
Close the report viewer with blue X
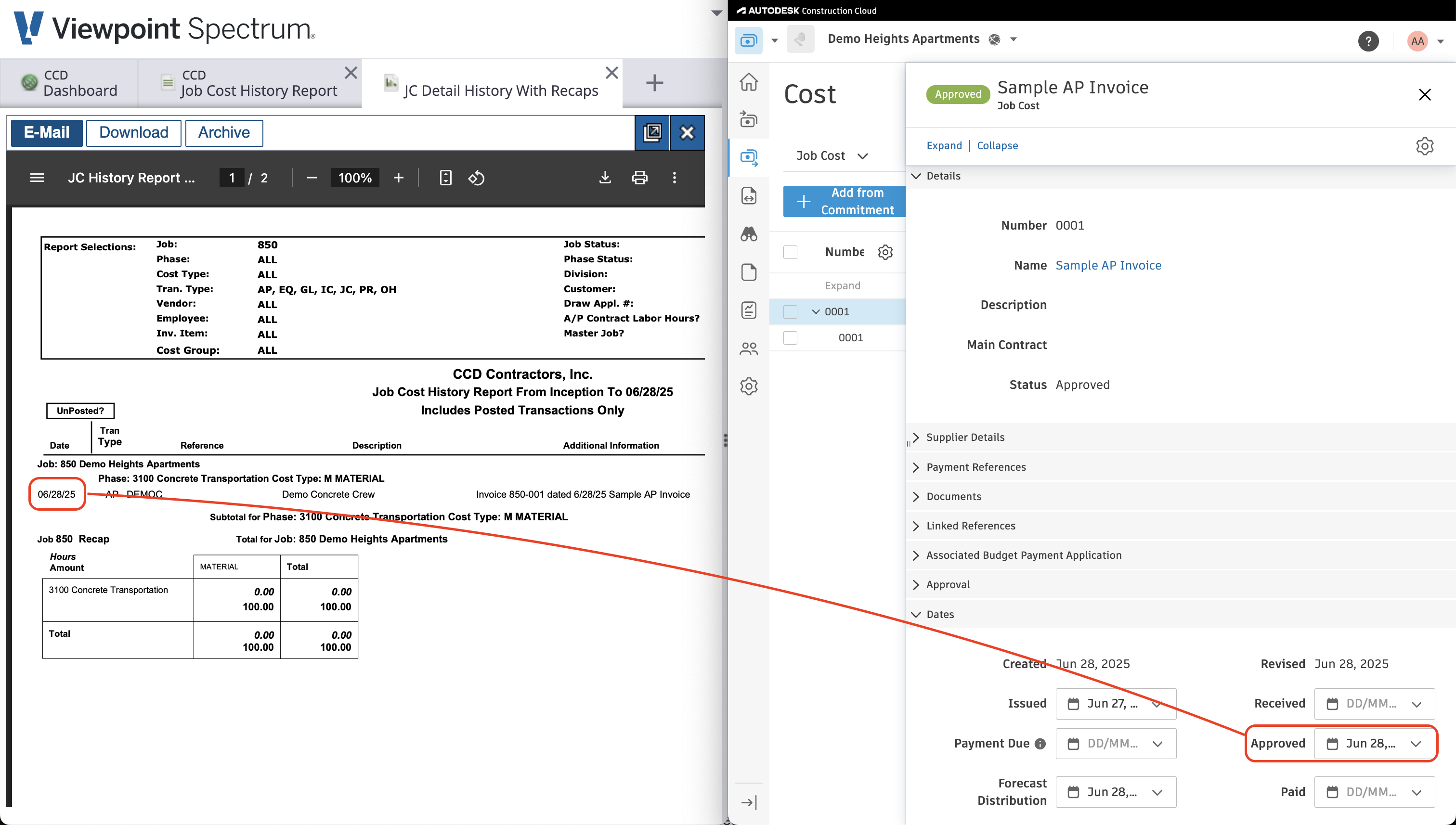687,132
